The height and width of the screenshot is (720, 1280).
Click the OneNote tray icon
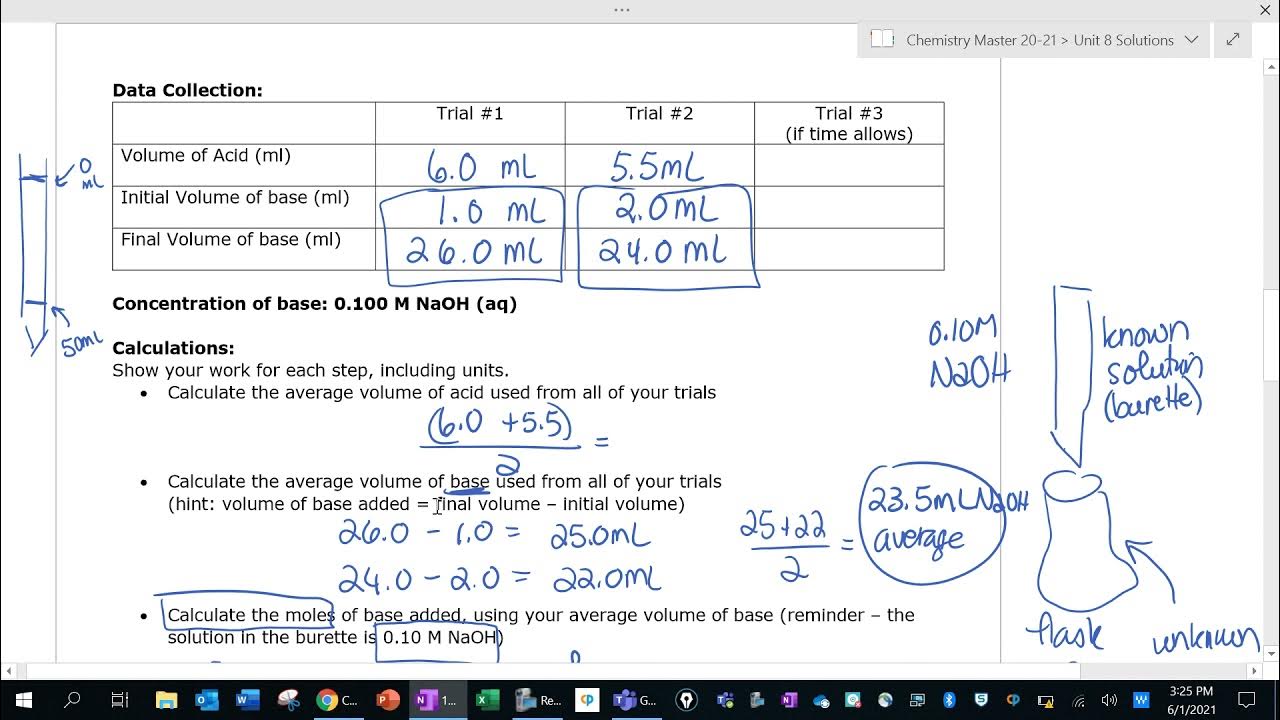(x=789, y=700)
